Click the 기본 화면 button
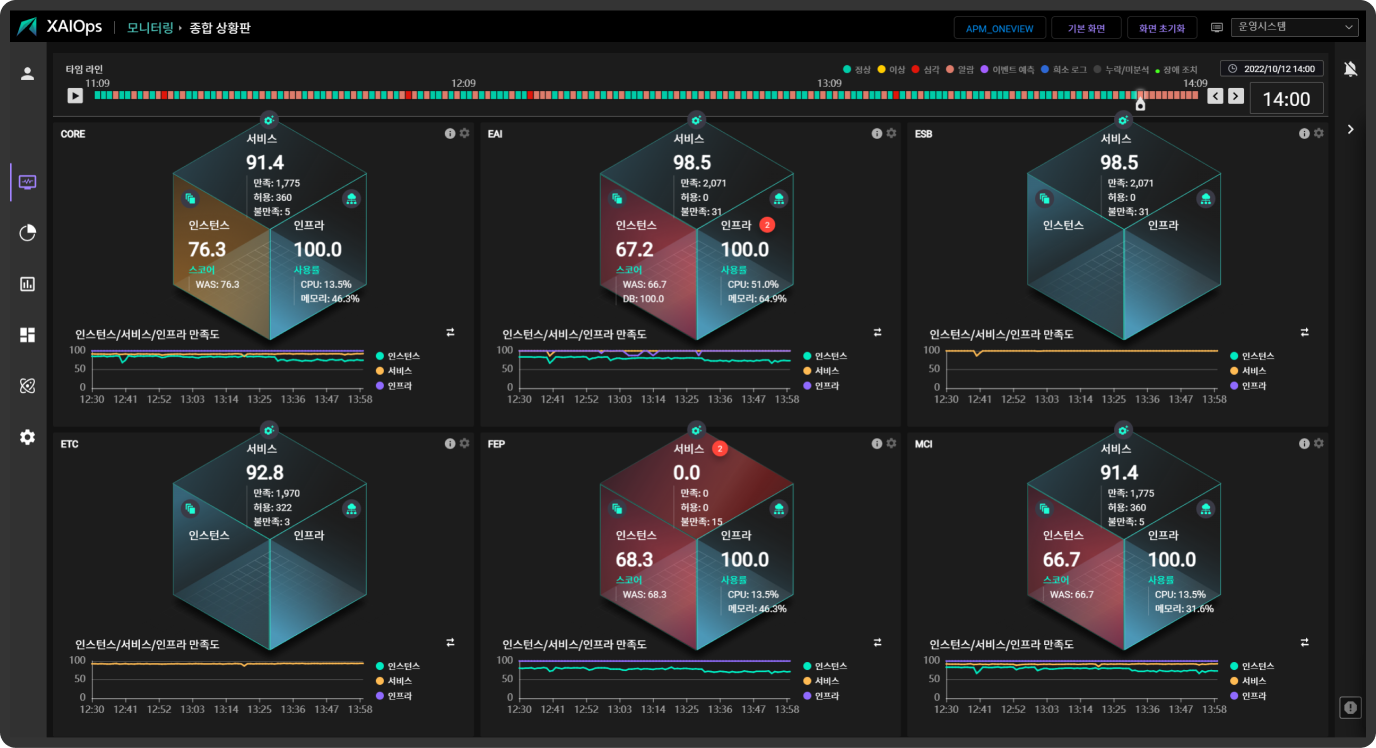Image resolution: width=1376 pixels, height=748 pixels. pyautogui.click(x=1086, y=28)
